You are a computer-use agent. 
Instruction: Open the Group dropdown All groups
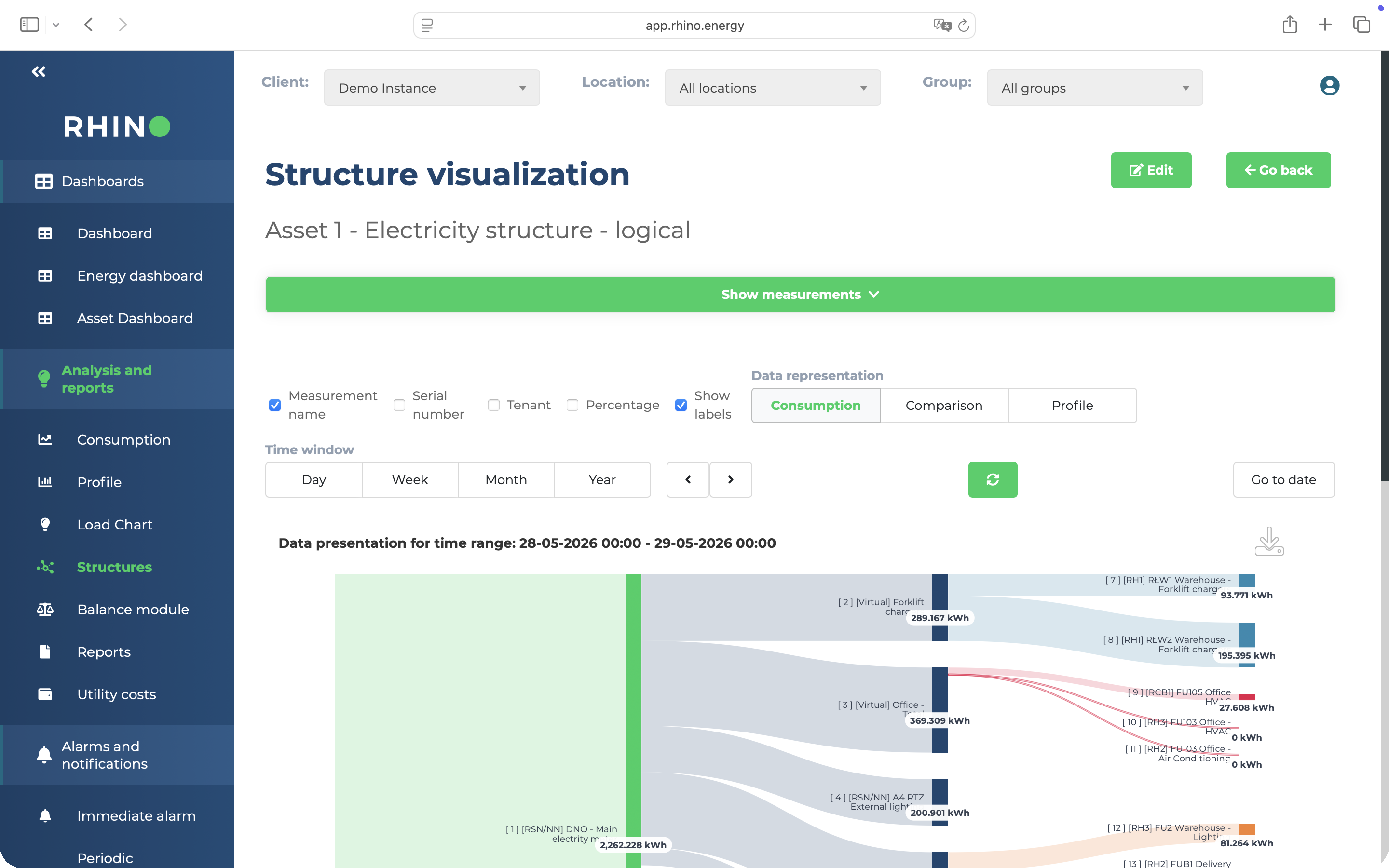click(x=1094, y=88)
